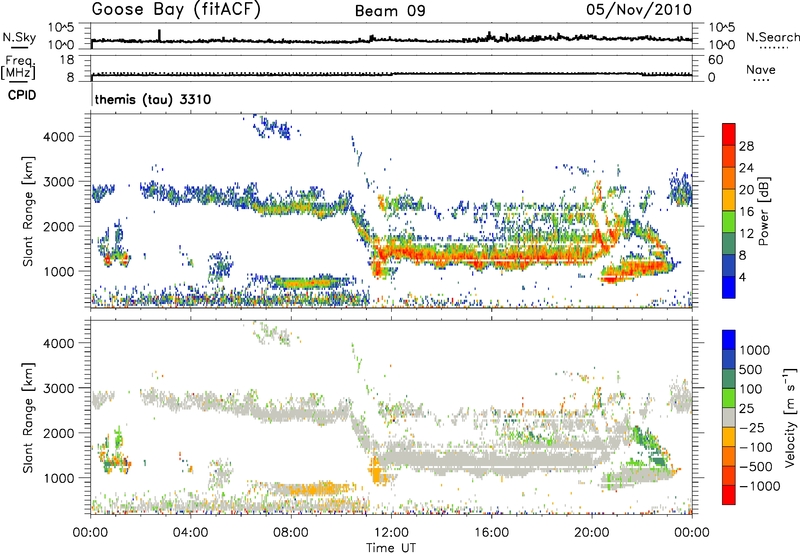Click the 'themis (tau) 3310' text

click(x=153, y=99)
